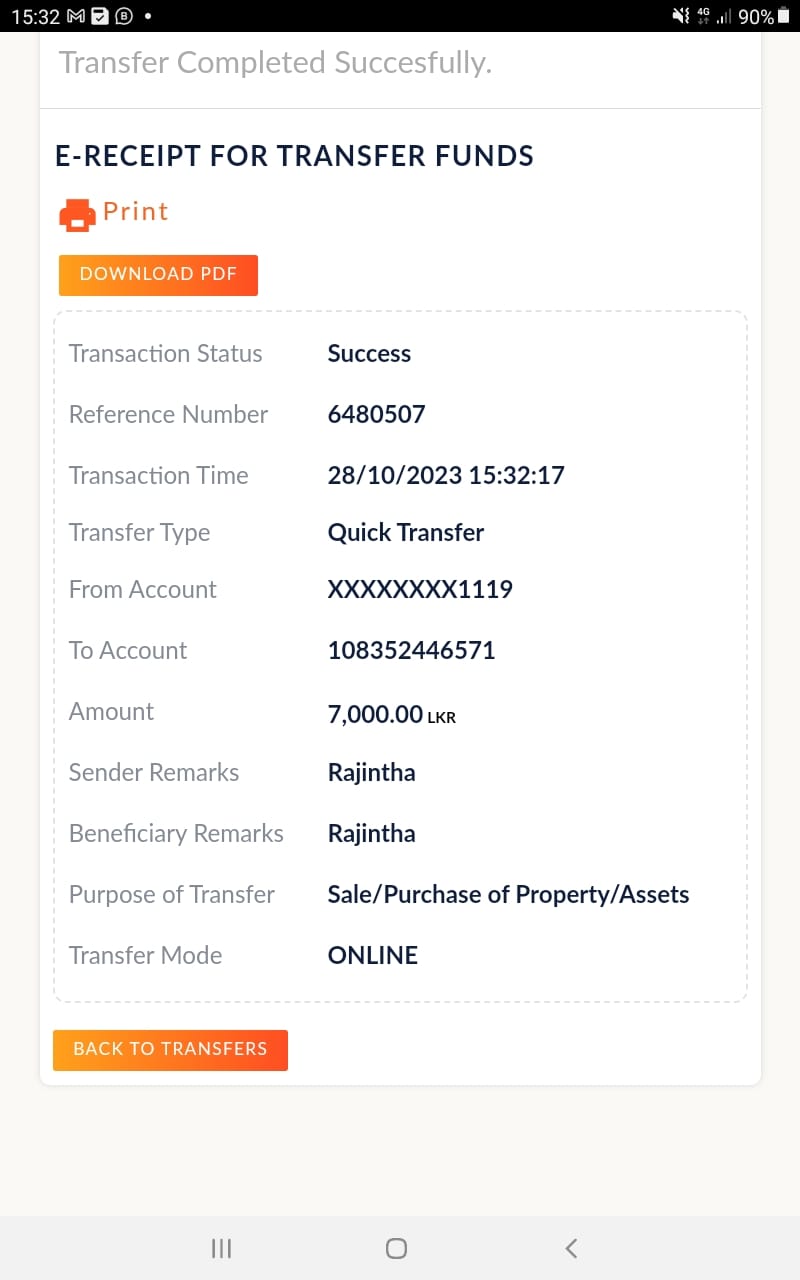The image size is (800, 1280).
Task: Select the transaction time 28/10/2023 15:32:17
Action: tap(446, 475)
